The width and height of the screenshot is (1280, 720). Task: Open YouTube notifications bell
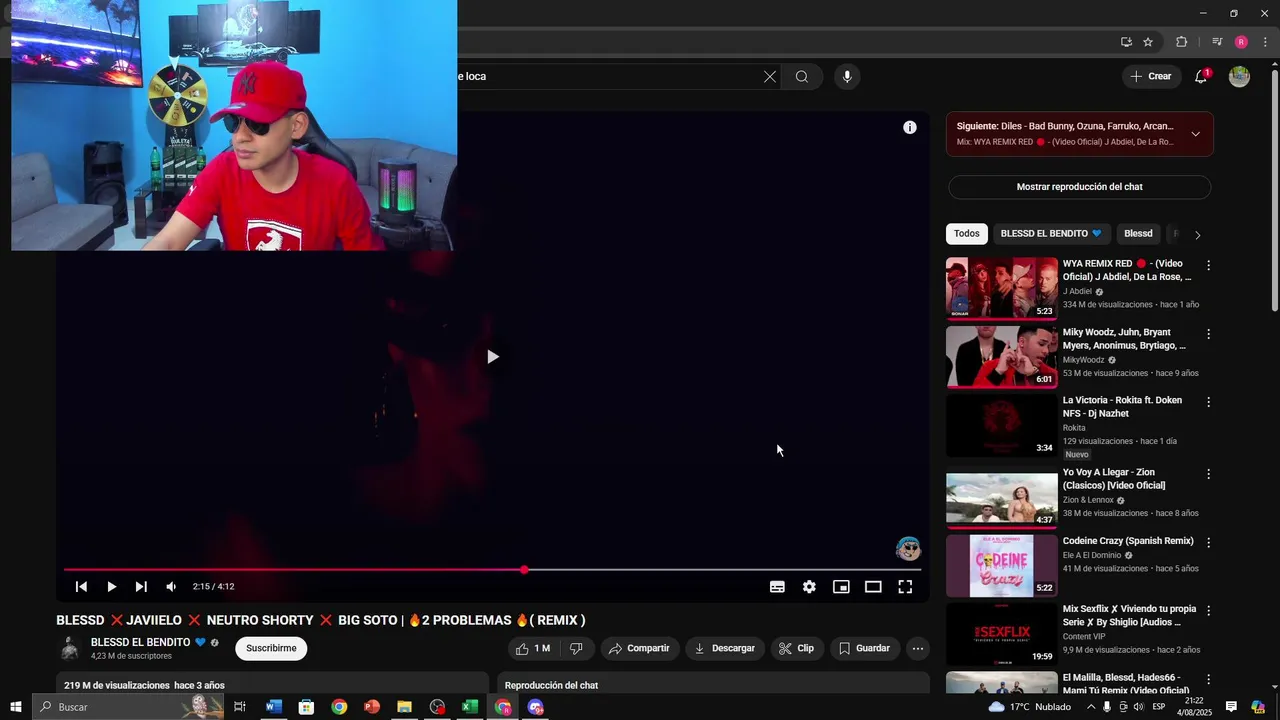(x=1201, y=77)
